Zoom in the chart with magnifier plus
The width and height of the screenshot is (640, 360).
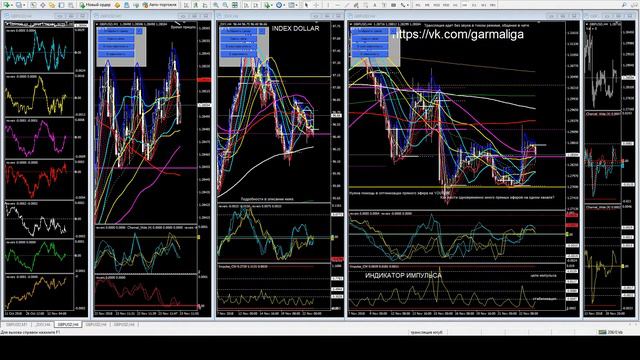click(x=215, y=4)
